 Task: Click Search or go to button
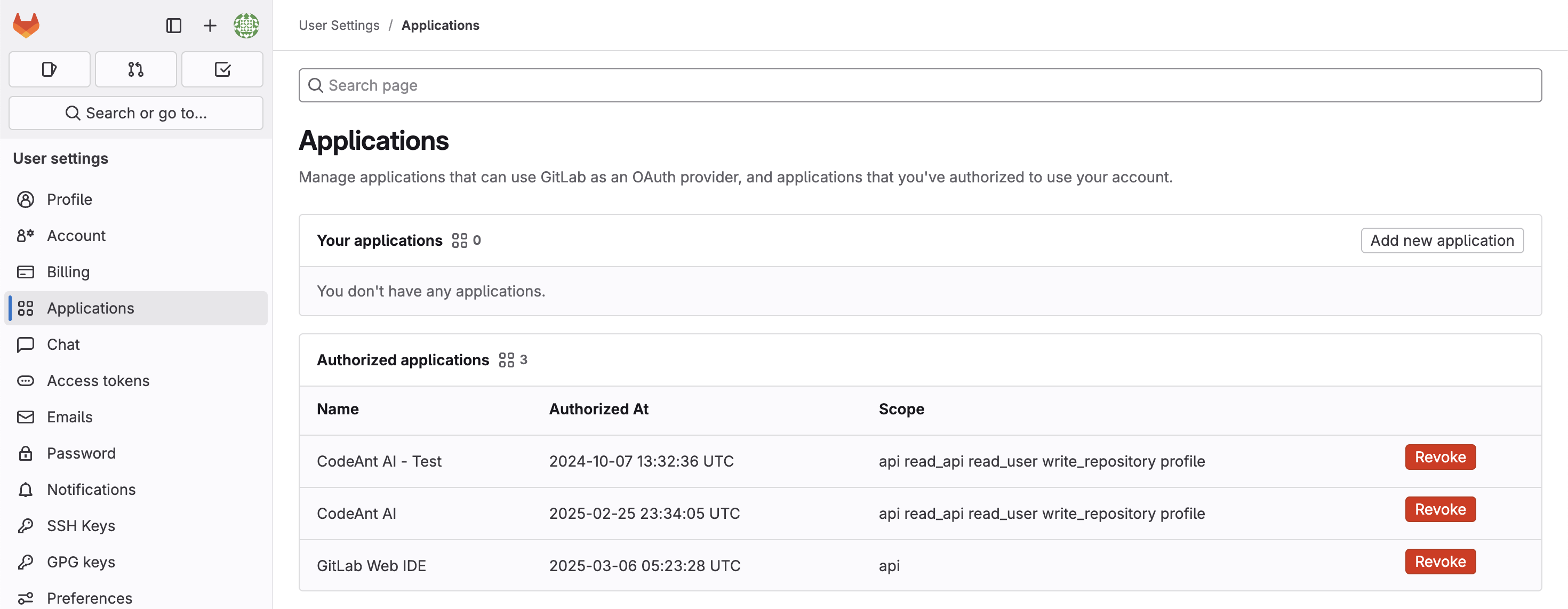[x=136, y=113]
